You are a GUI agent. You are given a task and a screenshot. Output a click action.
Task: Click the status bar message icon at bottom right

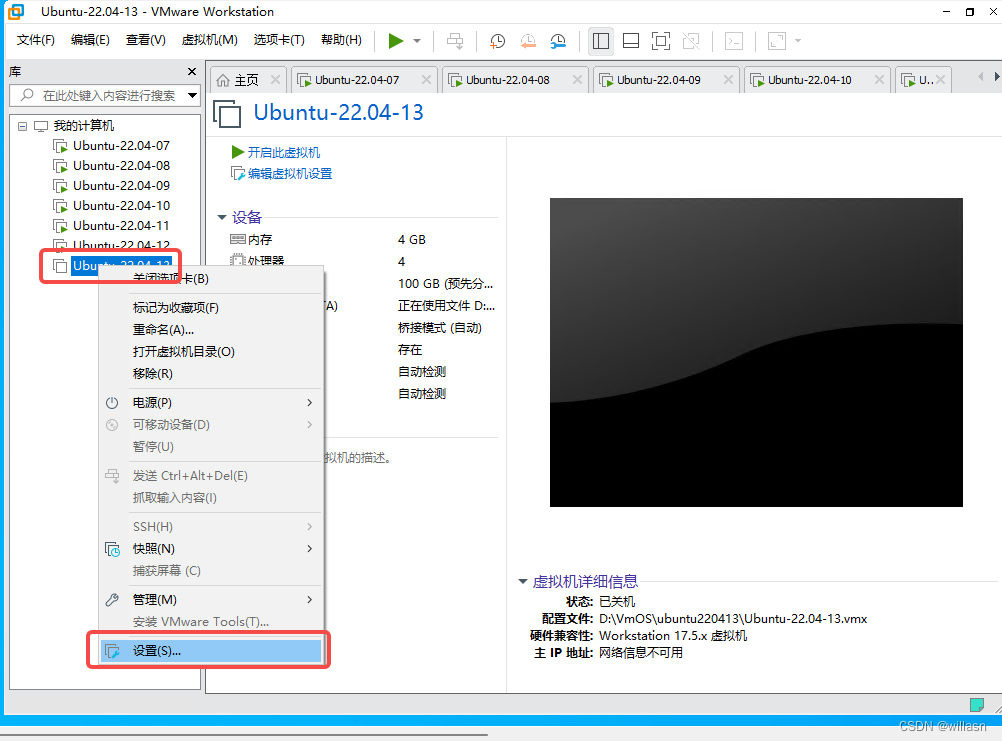coord(976,705)
